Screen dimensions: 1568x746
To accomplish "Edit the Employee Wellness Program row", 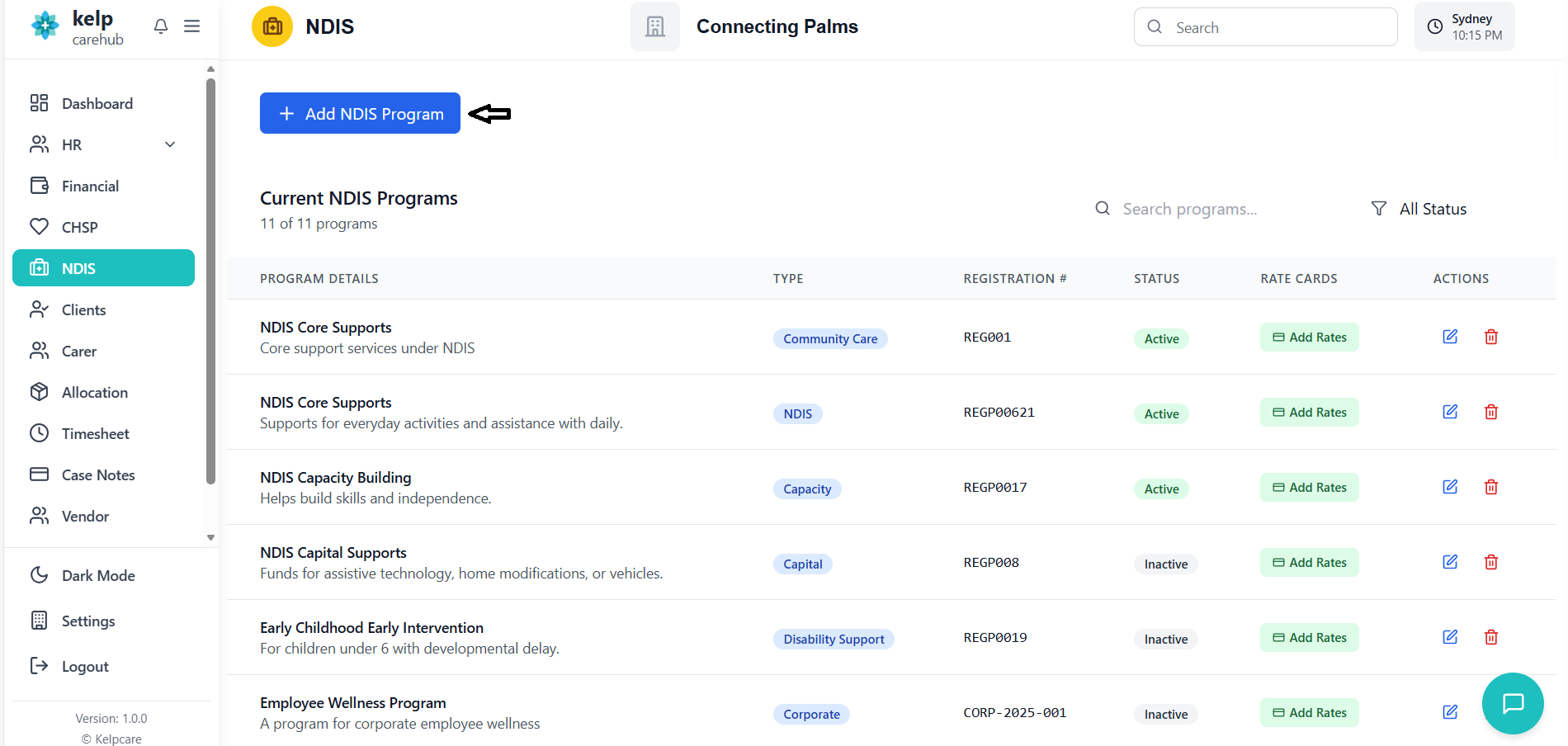I will [x=1449, y=712].
